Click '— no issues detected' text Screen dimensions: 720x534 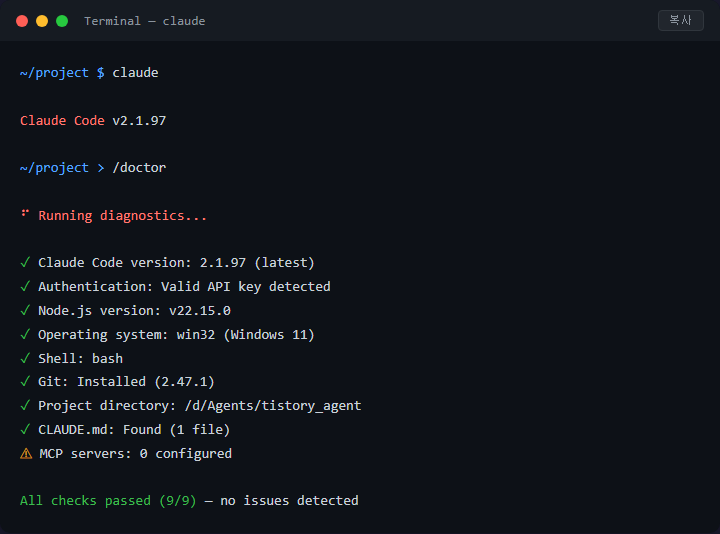pos(281,500)
